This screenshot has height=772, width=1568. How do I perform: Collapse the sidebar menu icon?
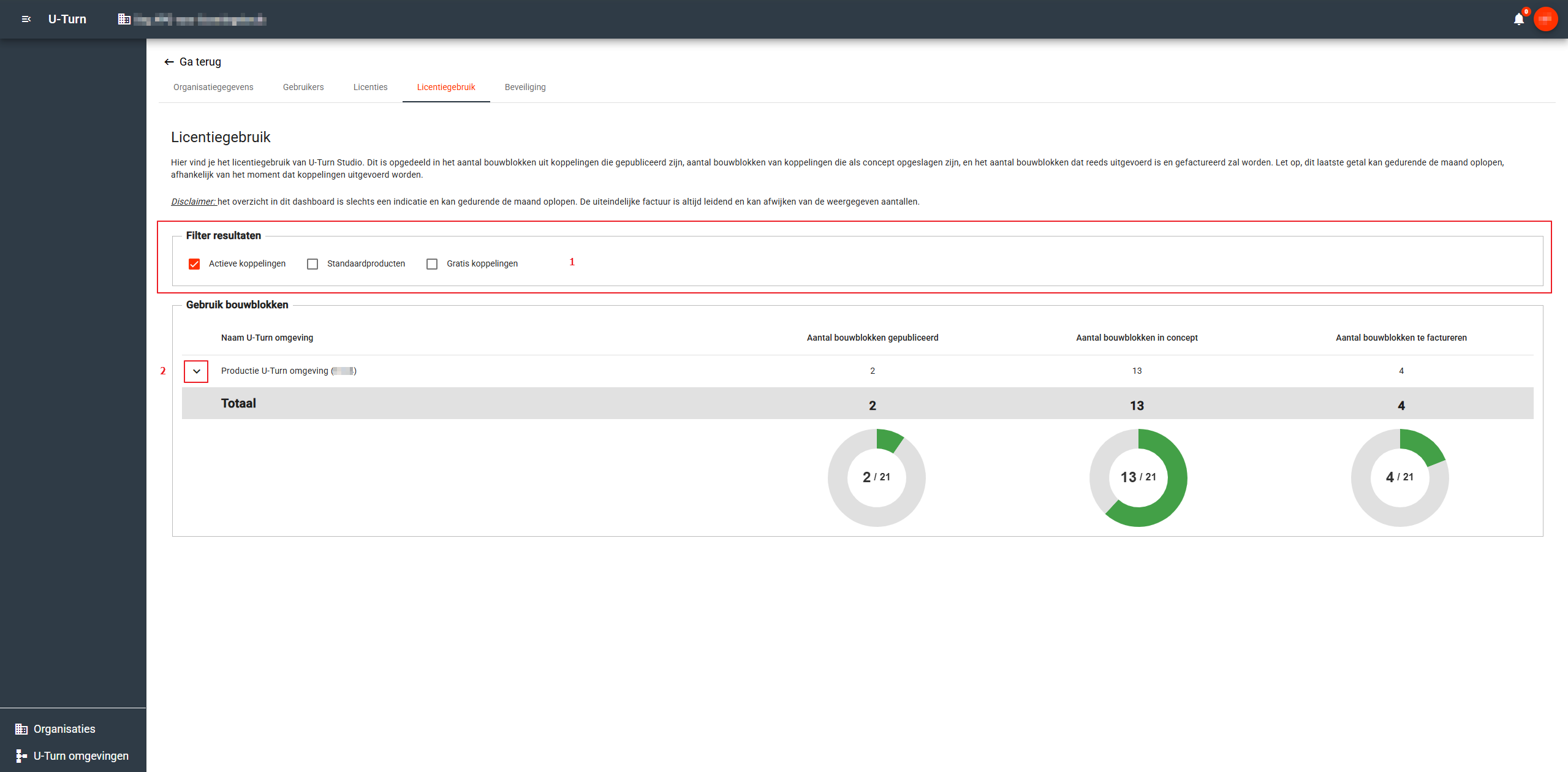click(26, 19)
